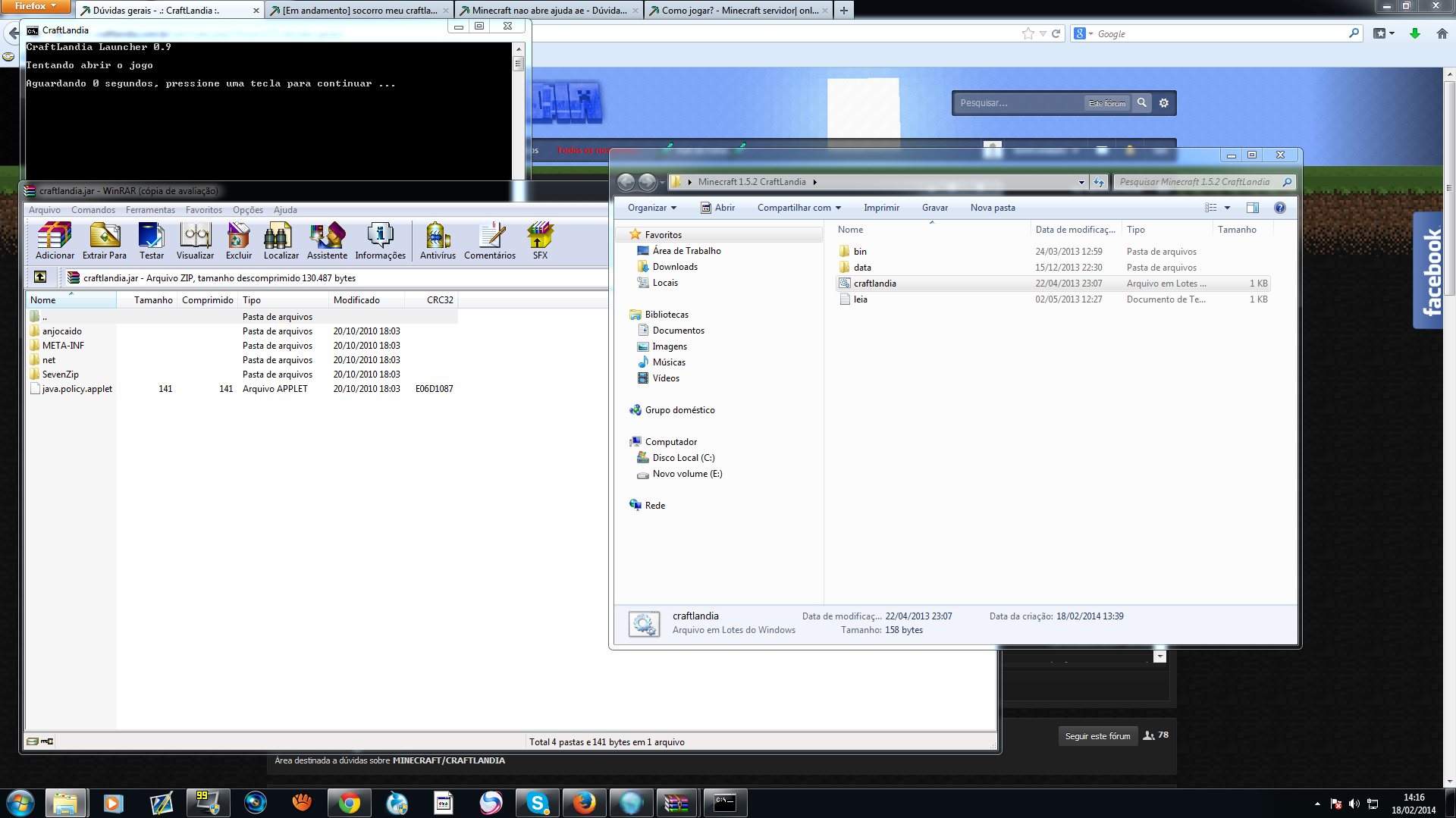The height and width of the screenshot is (818, 1456).
Task: Click the Testar archive icon
Action: click(151, 241)
